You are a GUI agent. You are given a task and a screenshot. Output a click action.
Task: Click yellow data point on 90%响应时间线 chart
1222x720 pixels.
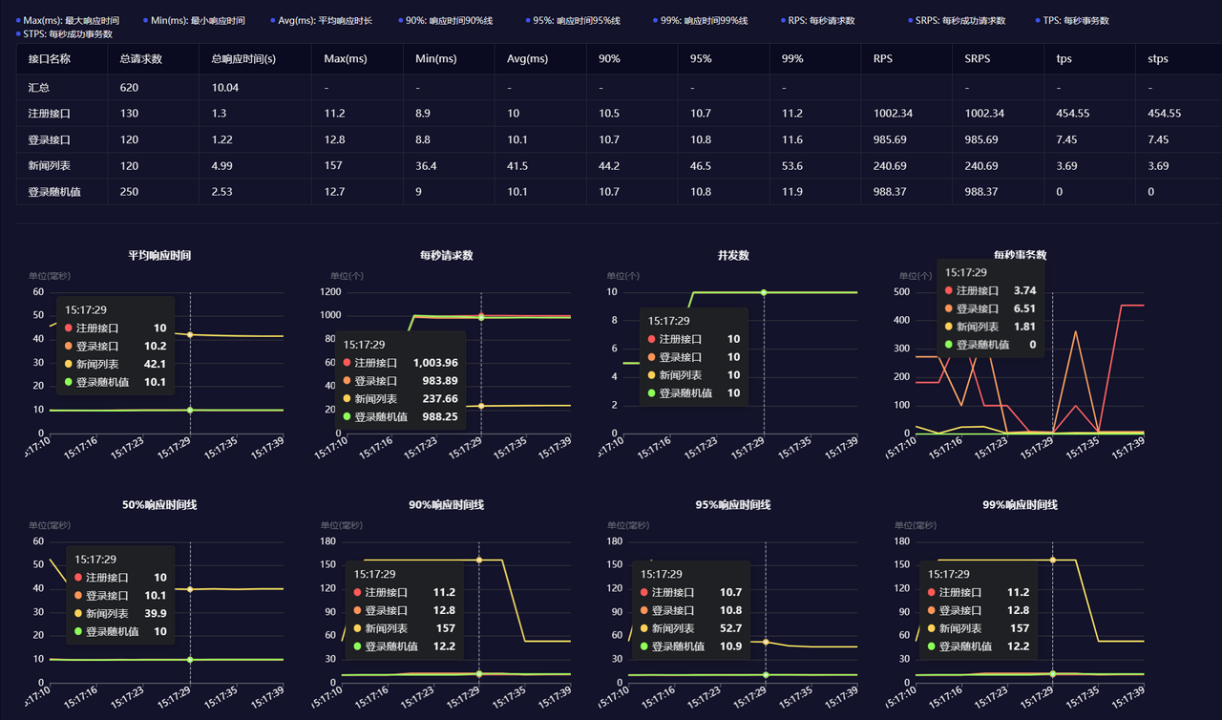(x=479, y=560)
